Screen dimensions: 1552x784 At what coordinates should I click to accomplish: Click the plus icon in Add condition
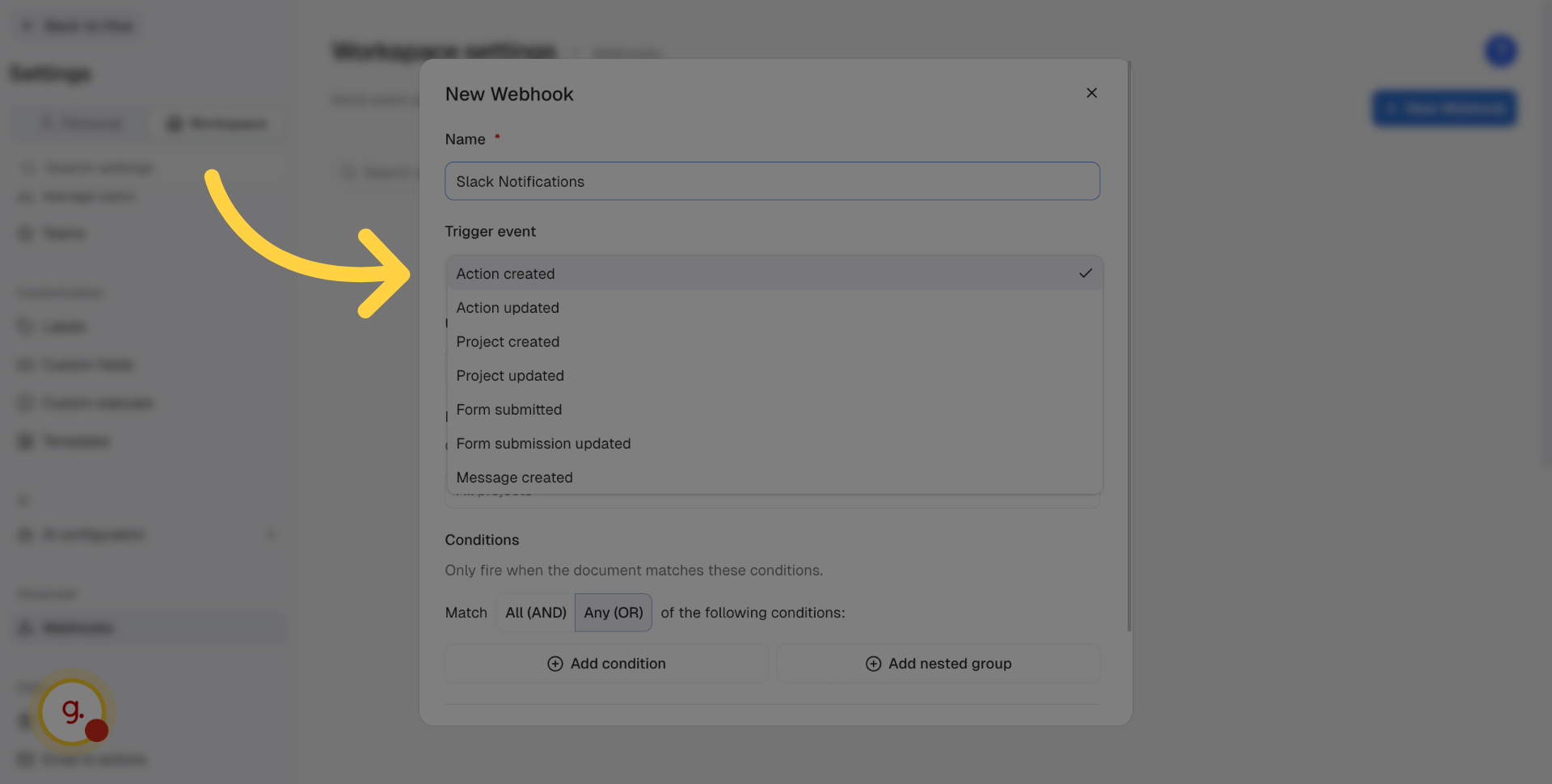[555, 664]
